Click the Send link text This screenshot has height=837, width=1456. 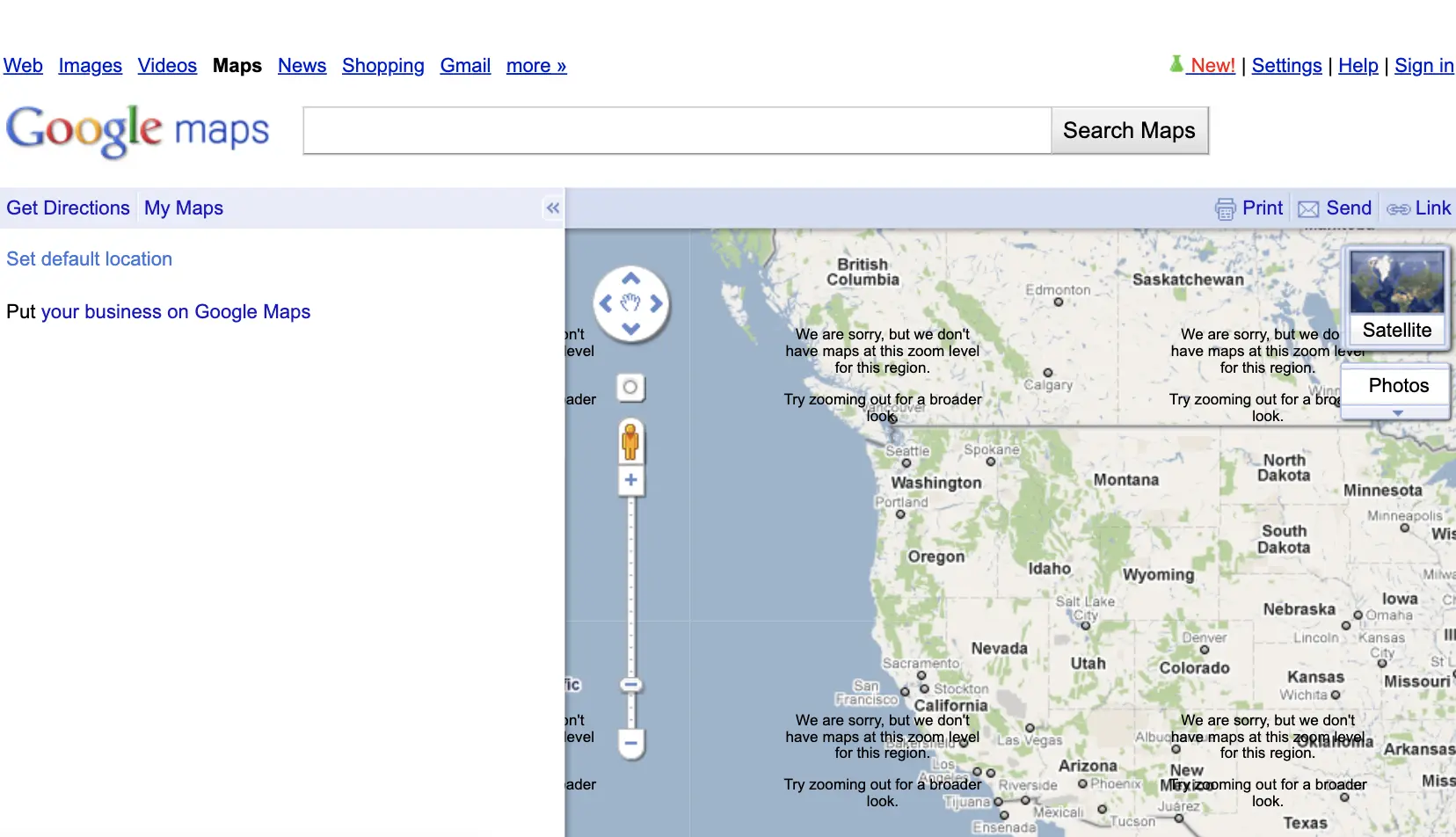click(x=1349, y=208)
